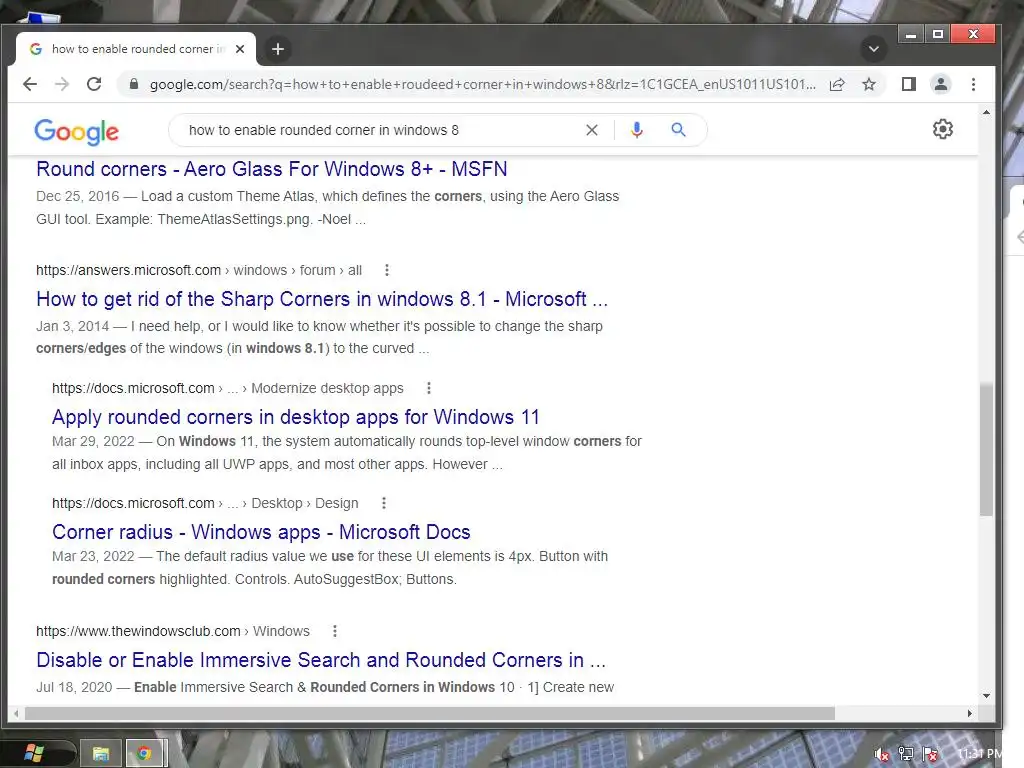The height and width of the screenshot is (768, 1024).
Task: Open more options for 'Modernize desktop apps' result
Action: pyautogui.click(x=428, y=388)
